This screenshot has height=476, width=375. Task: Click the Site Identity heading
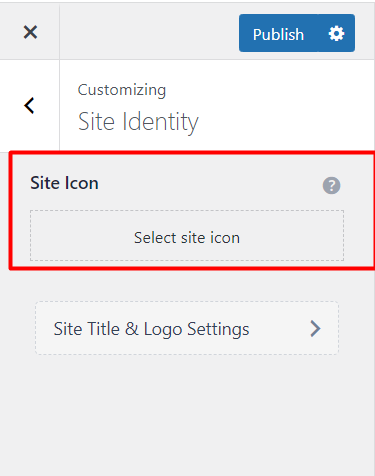coord(138,122)
